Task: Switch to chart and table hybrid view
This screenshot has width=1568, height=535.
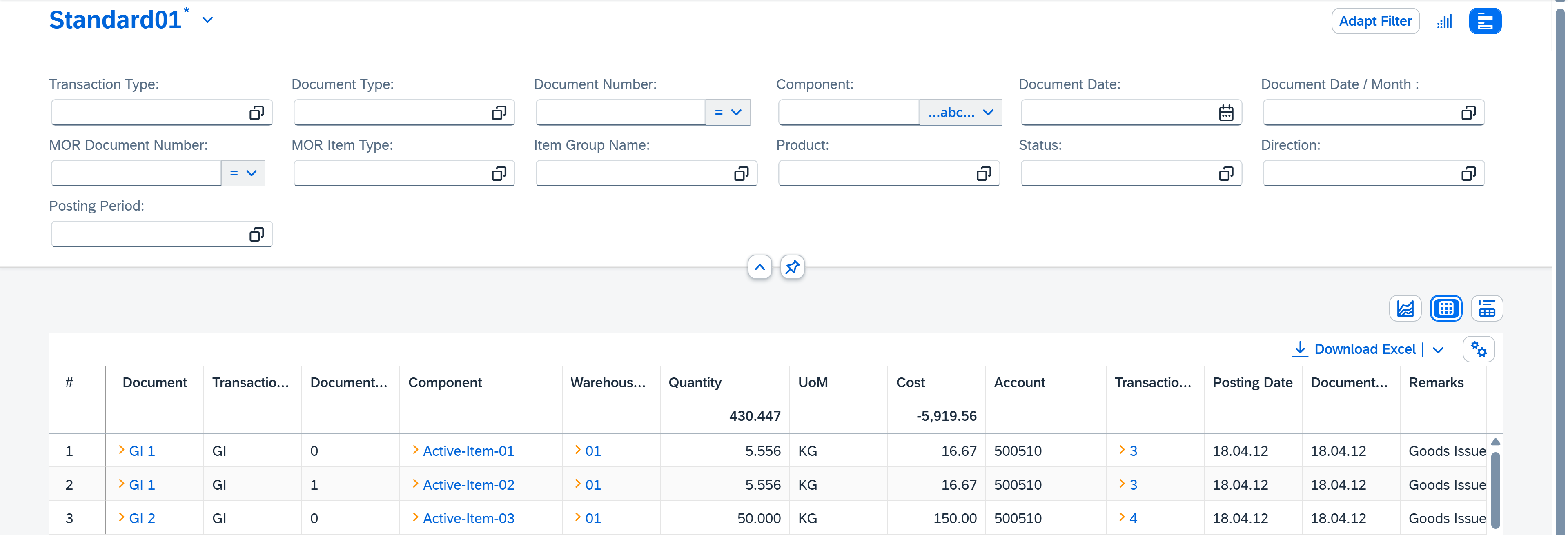Action: click(x=1486, y=309)
